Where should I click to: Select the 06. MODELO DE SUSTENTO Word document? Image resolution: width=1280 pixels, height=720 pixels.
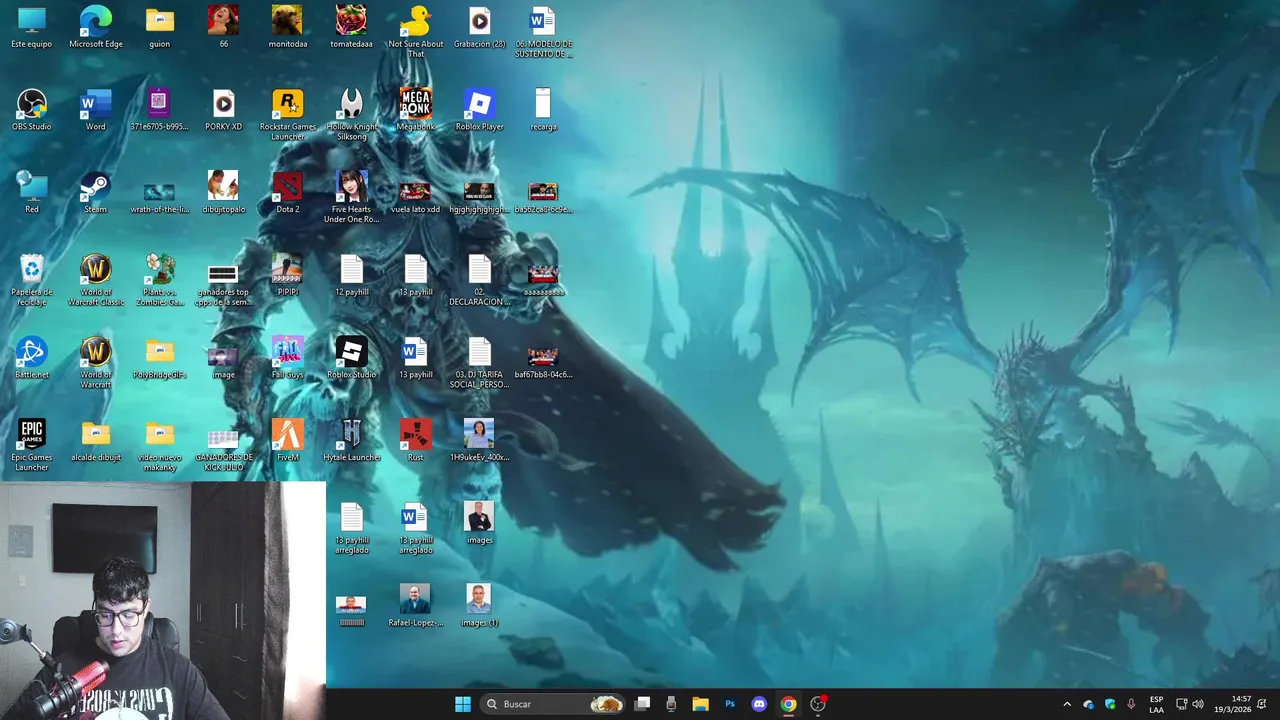point(543,32)
